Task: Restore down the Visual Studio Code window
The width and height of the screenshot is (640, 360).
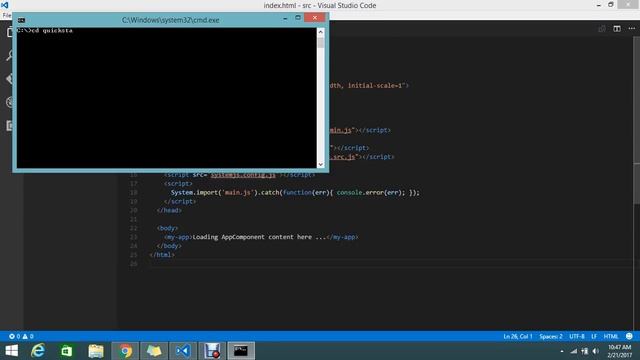Action: pyautogui.click(x=611, y=5)
